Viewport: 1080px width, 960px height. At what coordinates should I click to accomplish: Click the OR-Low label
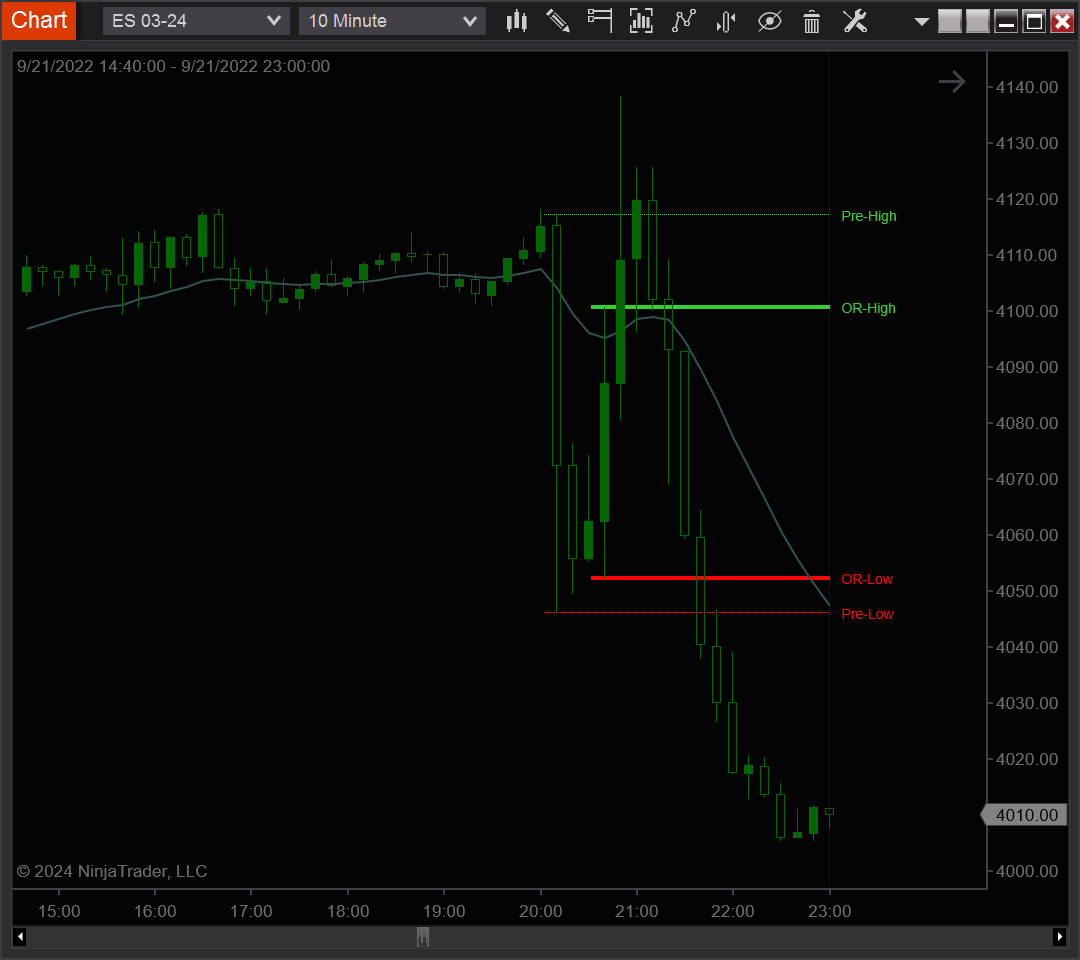(x=866, y=579)
